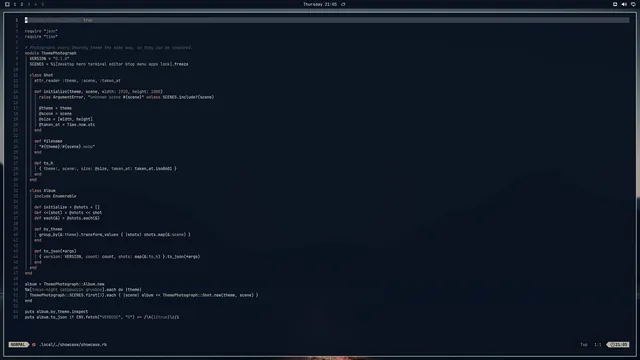Click the include Enumerable line
The width and height of the screenshot is (640, 360).
click(55, 196)
